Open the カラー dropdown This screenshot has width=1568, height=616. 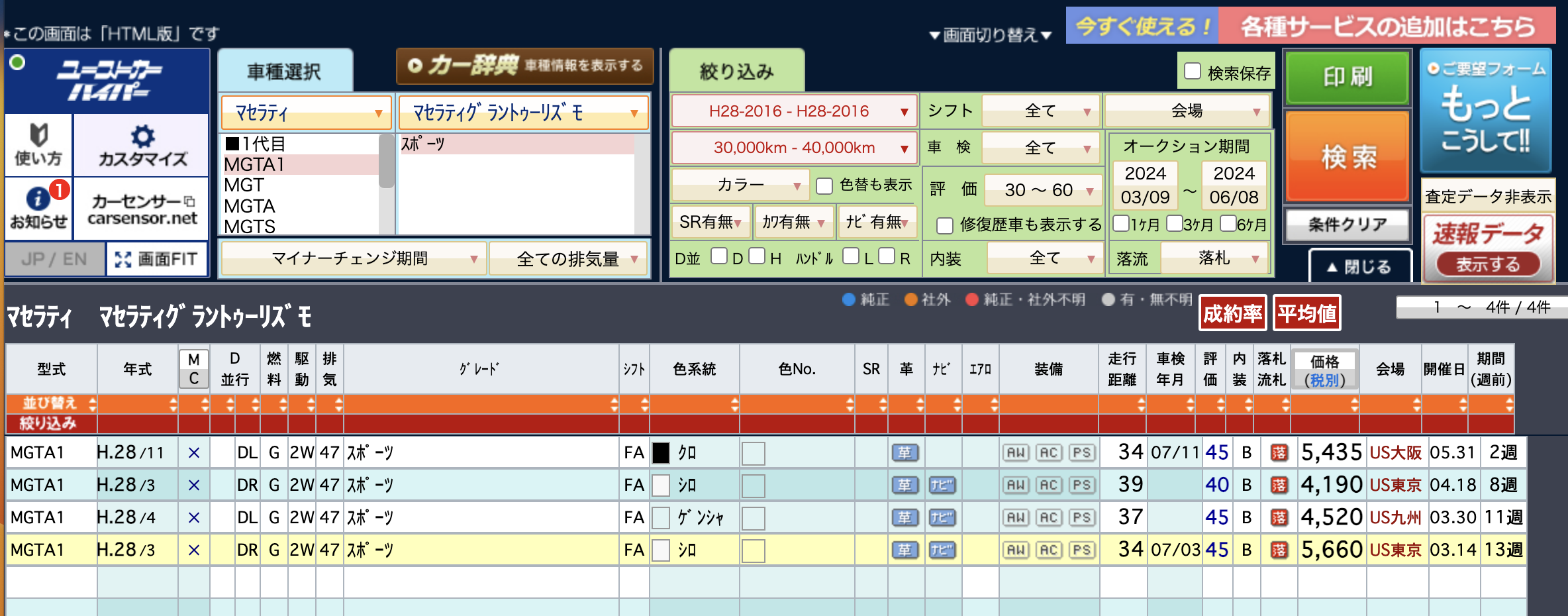pos(740,185)
